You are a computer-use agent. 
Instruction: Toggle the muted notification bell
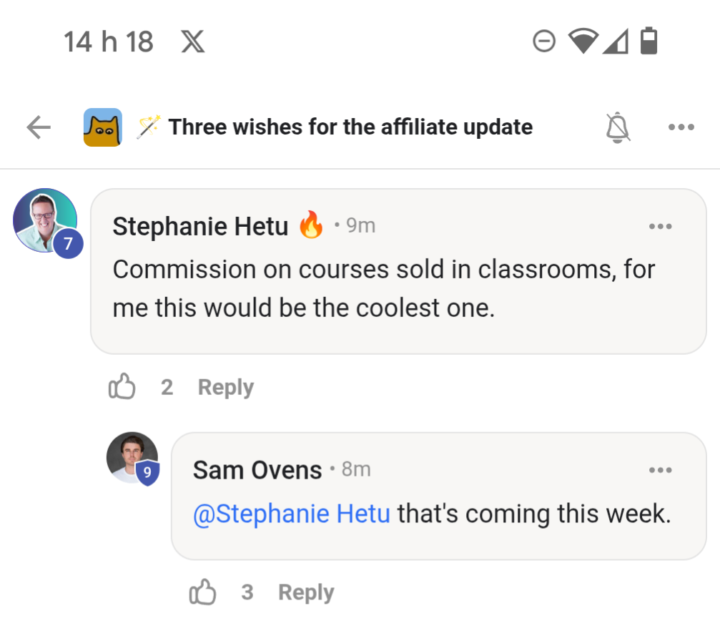pos(619,127)
